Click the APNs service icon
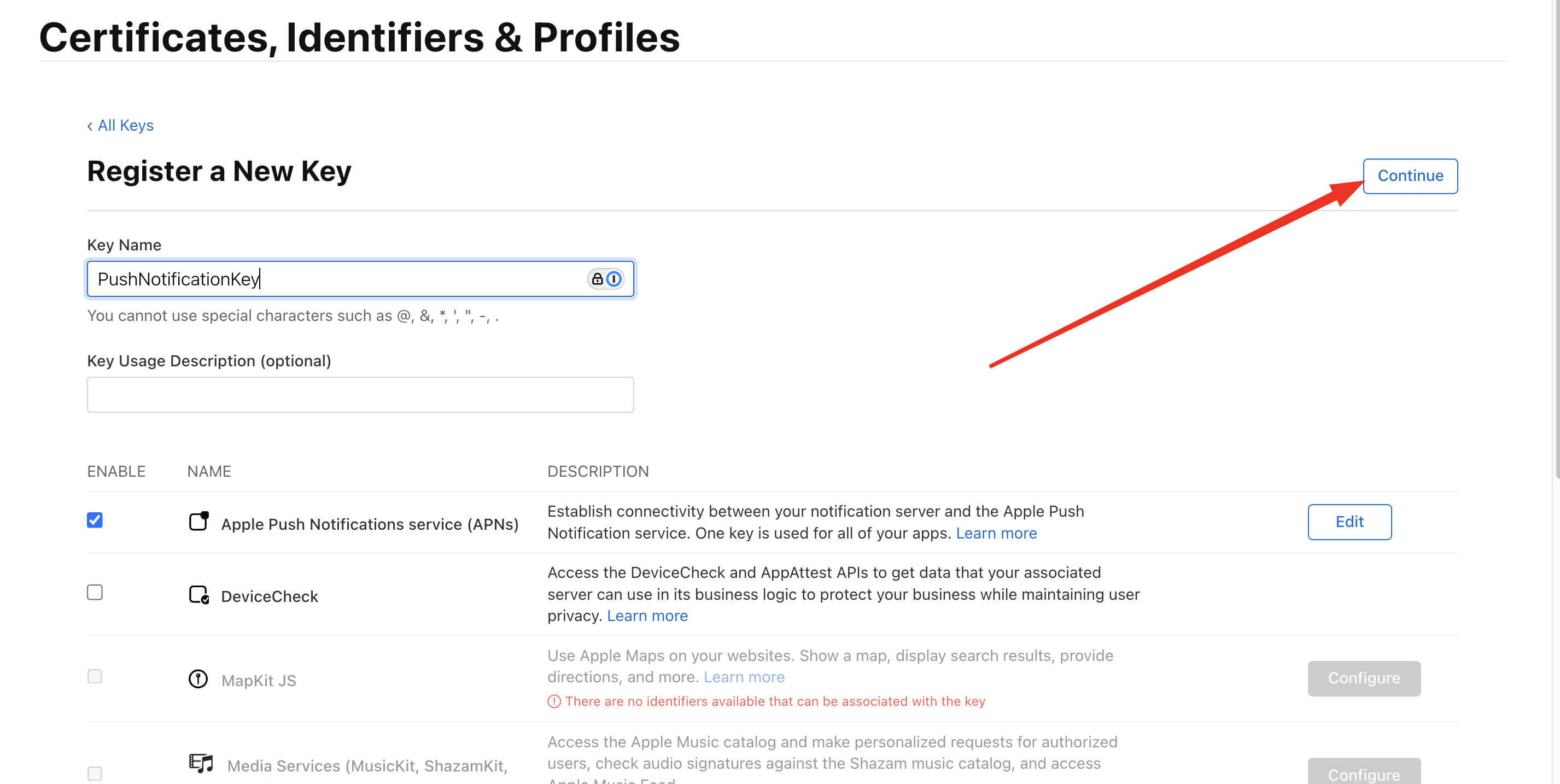This screenshot has height=784, width=1560. [198, 521]
